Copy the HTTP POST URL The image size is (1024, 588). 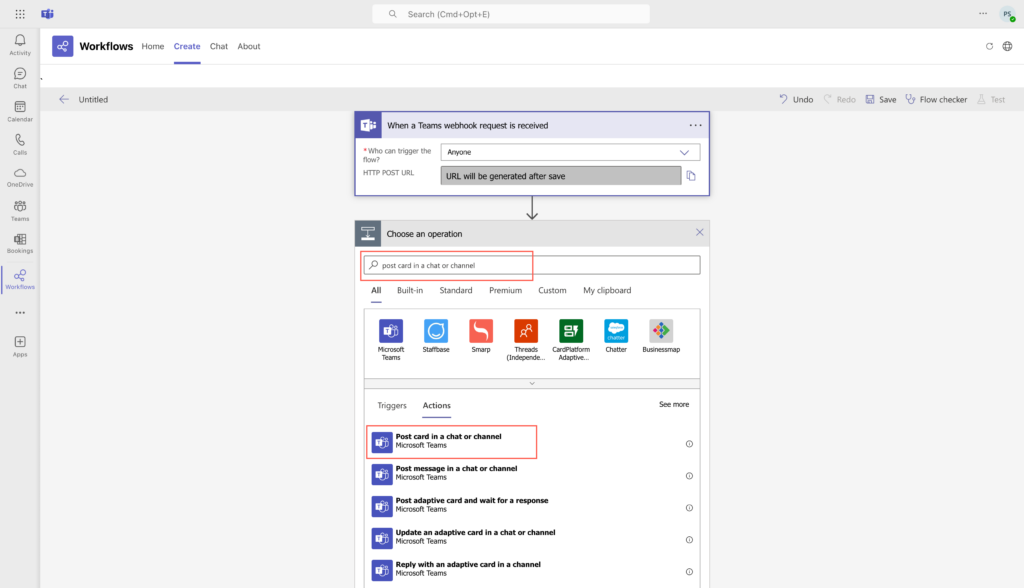coord(690,175)
